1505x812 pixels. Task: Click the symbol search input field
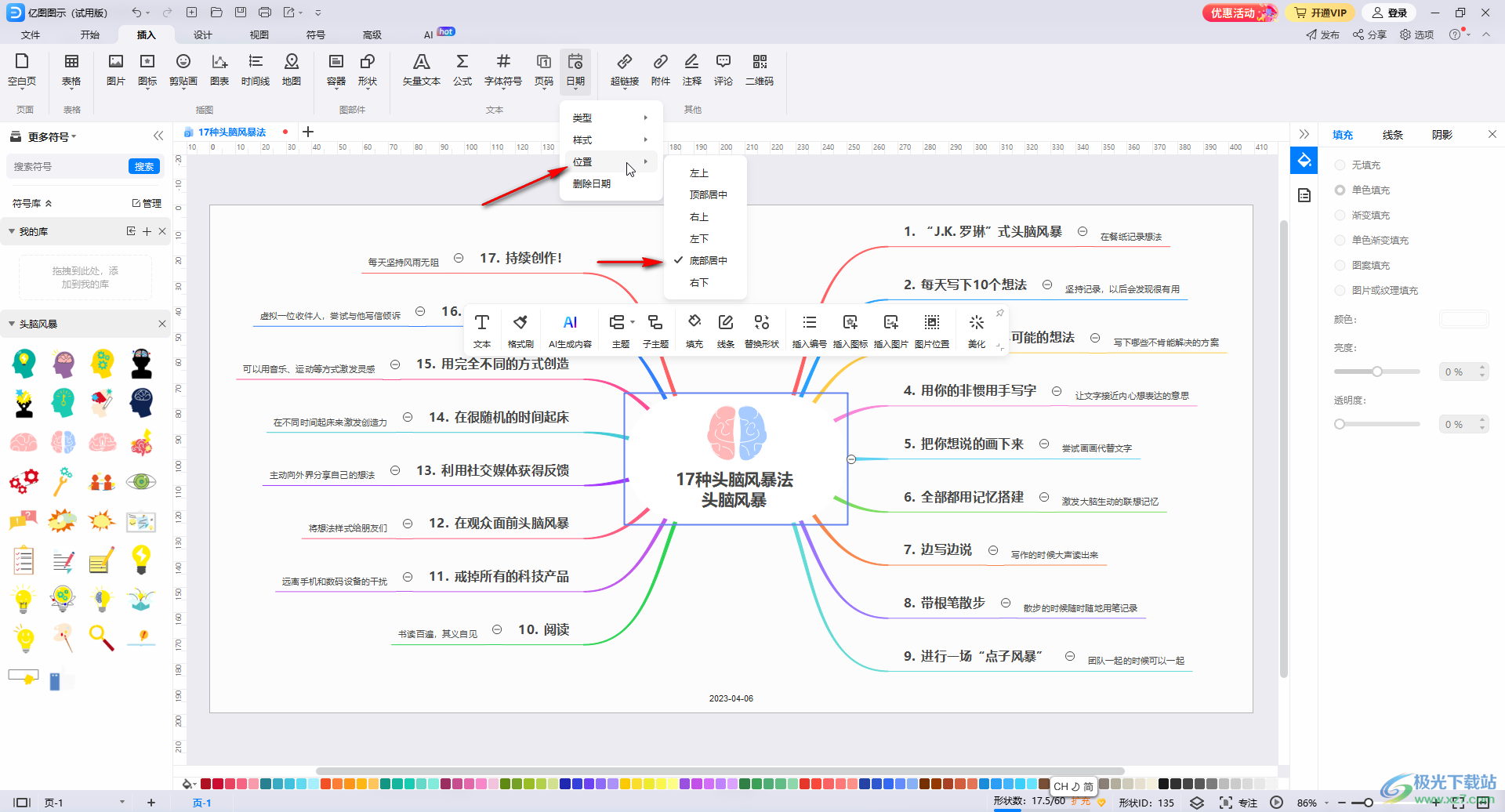(x=67, y=166)
